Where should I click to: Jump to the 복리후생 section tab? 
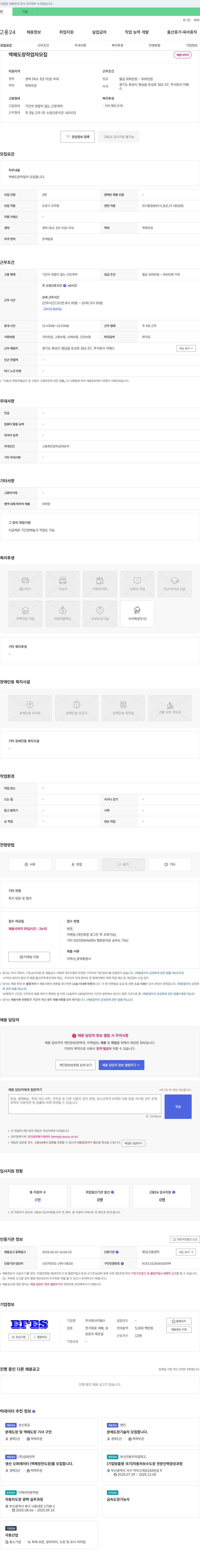(117, 46)
